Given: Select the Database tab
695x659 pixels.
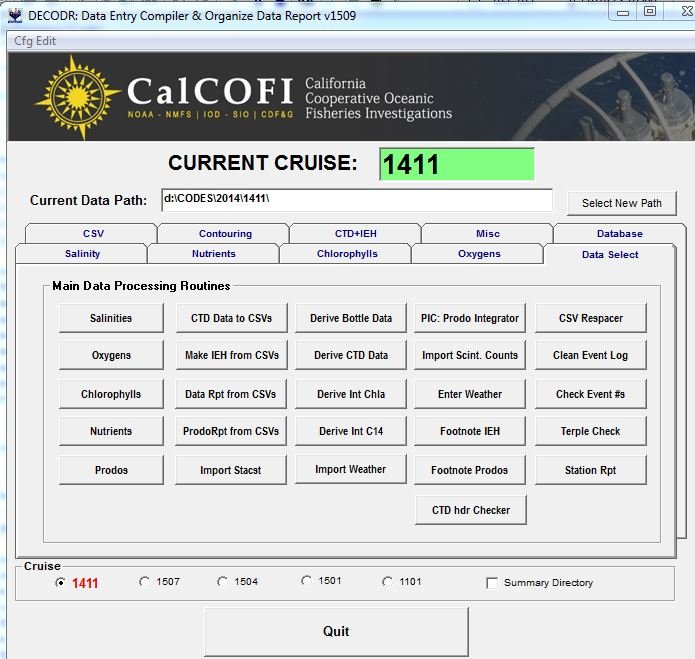Looking at the screenshot, I should point(619,234).
